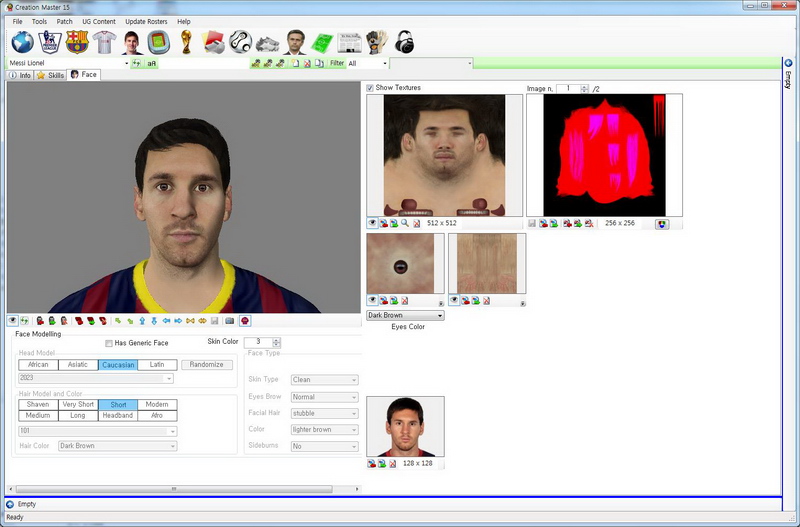Open the Skin Type Clean dropdown

[x=324, y=380]
